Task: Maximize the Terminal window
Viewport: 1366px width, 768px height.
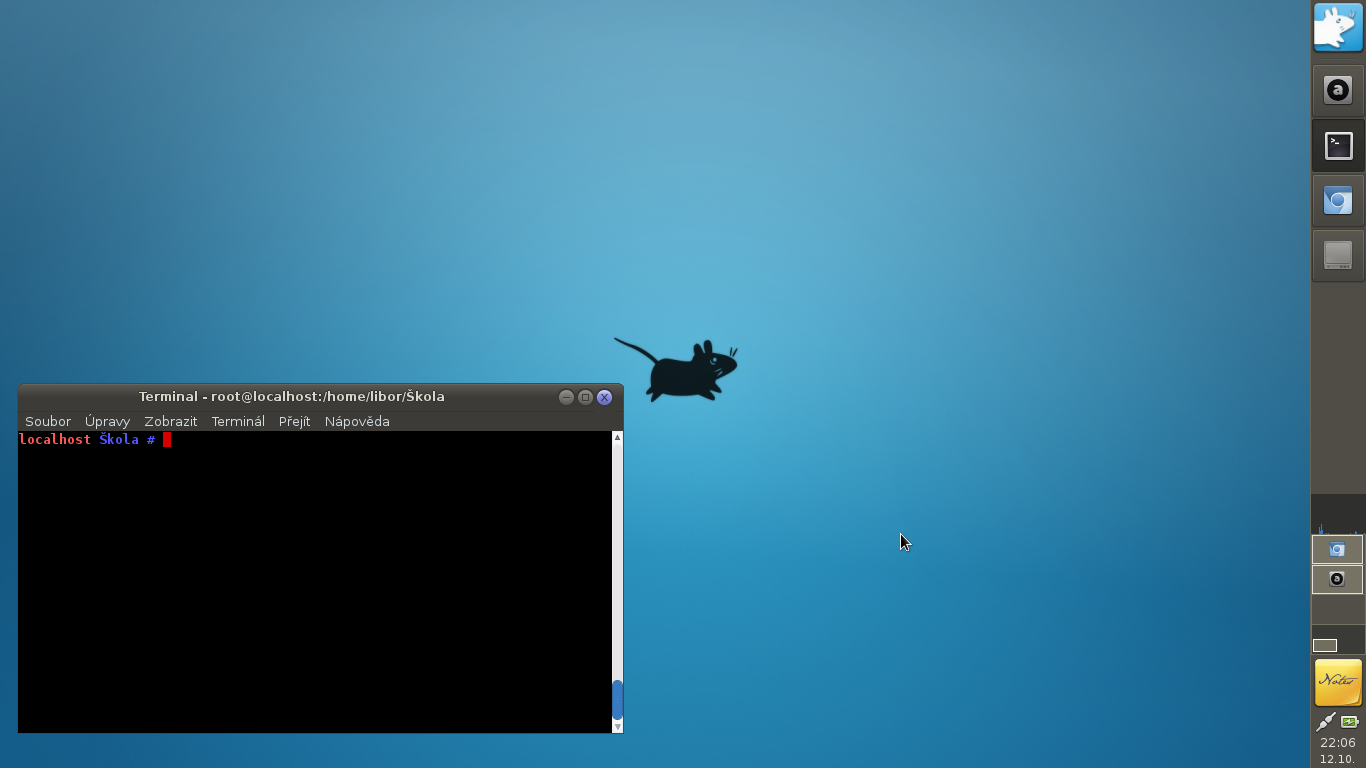Action: 585,397
